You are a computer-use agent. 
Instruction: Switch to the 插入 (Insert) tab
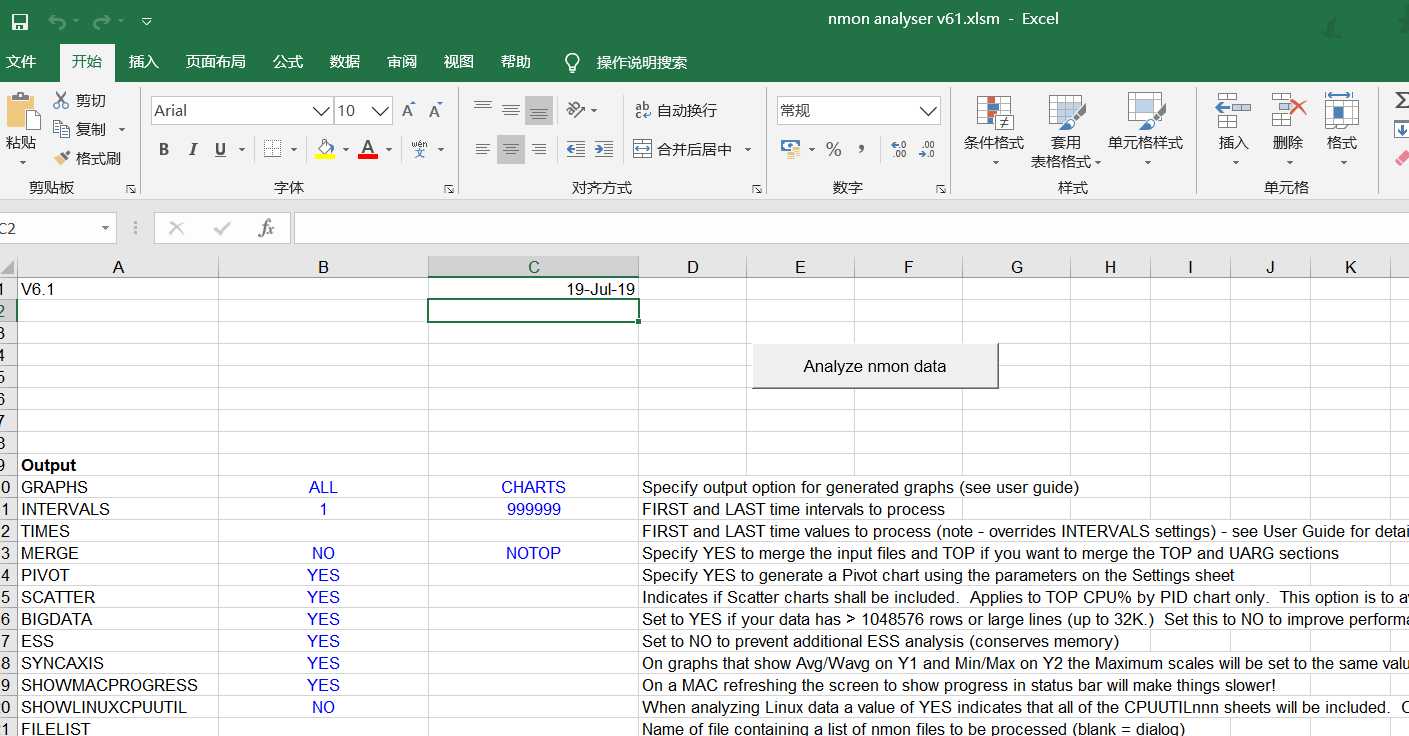point(144,62)
